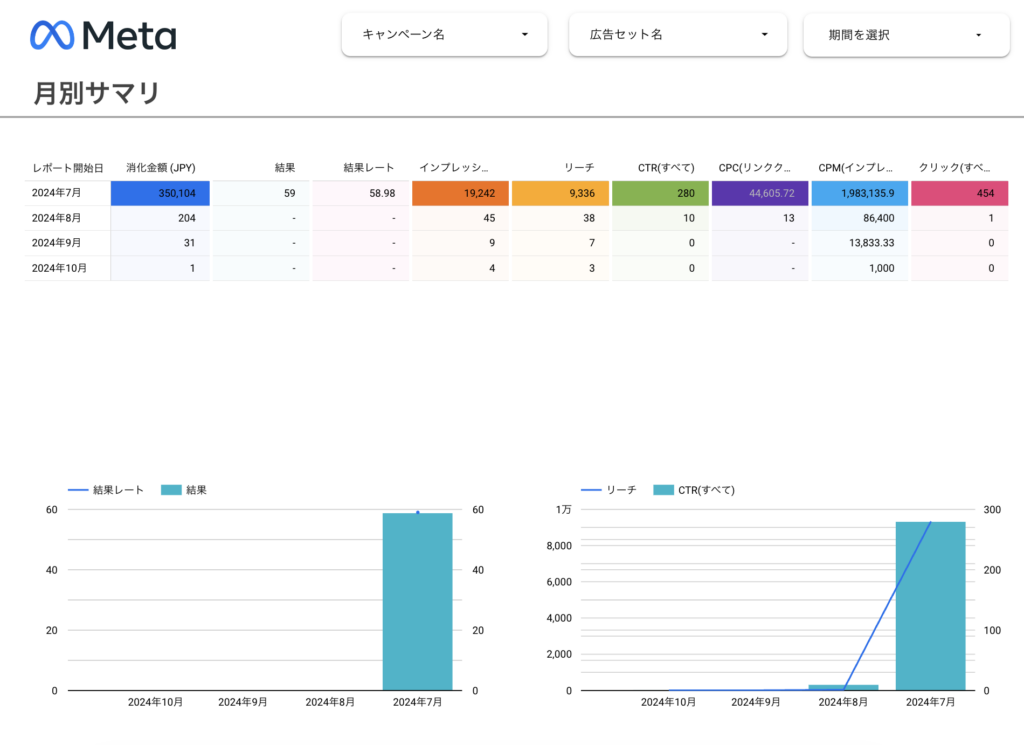Select the 2024年7月 row label
The height and width of the screenshot is (745, 1024).
(x=56, y=193)
